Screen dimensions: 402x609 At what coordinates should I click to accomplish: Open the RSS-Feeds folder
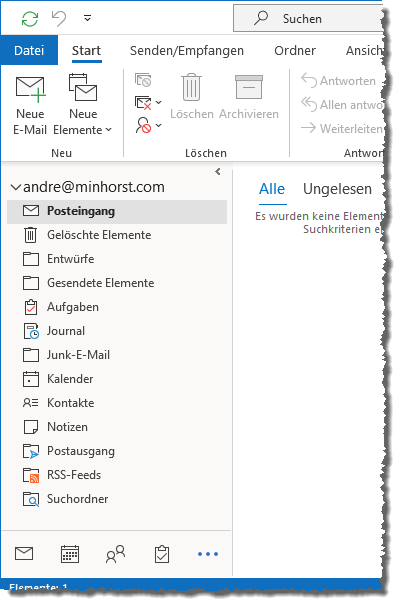pyautogui.click(x=117, y=475)
